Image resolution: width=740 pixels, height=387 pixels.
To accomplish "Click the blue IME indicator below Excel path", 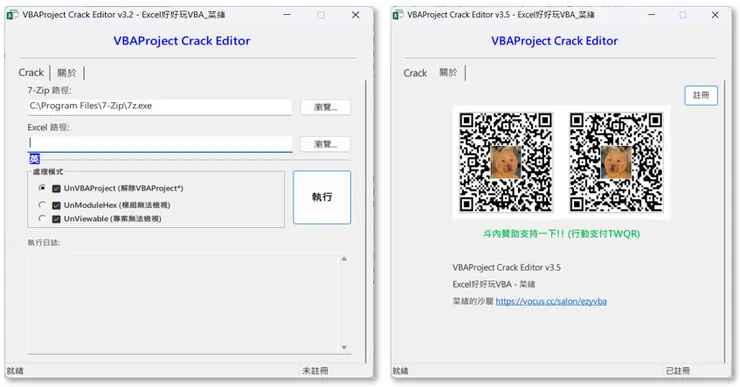I will click(34, 159).
